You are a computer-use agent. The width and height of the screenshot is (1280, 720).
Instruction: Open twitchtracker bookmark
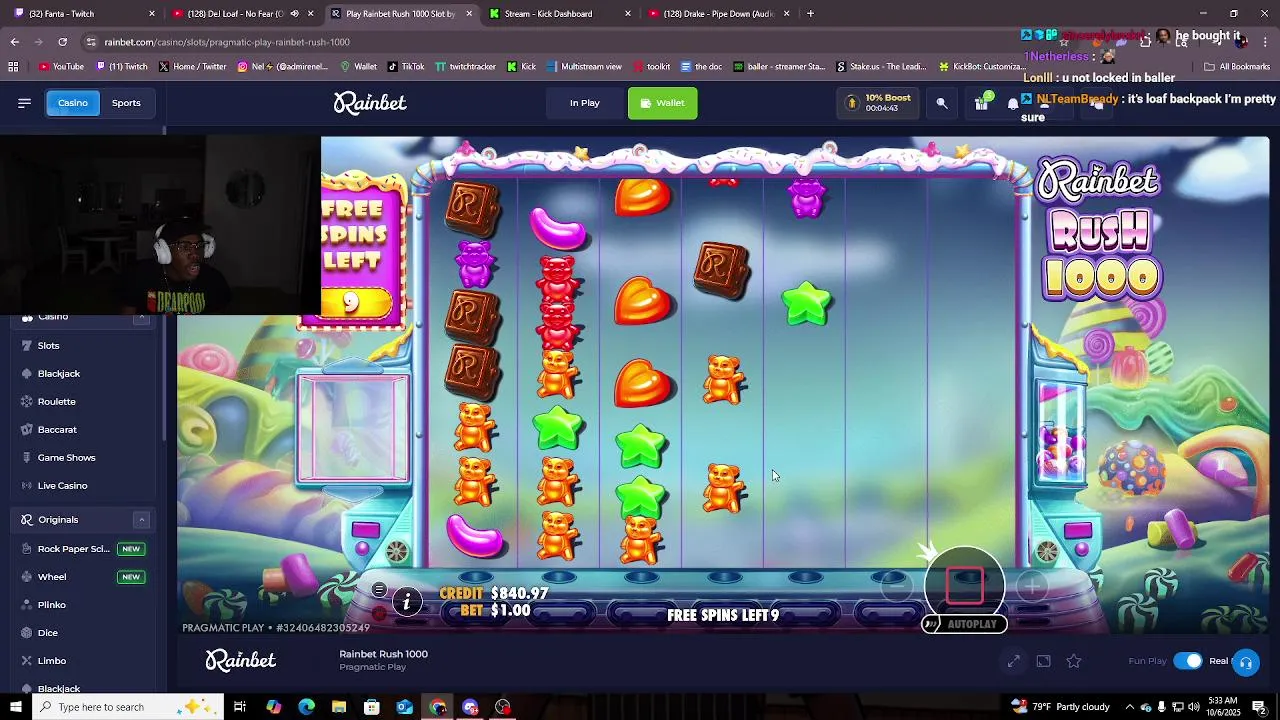pos(465,67)
